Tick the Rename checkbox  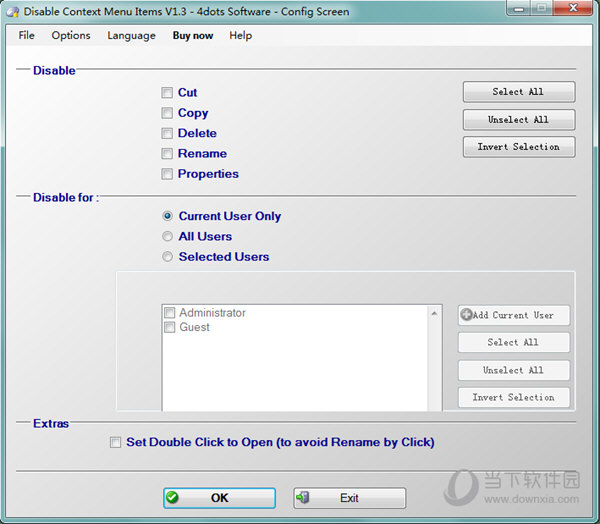(167, 153)
